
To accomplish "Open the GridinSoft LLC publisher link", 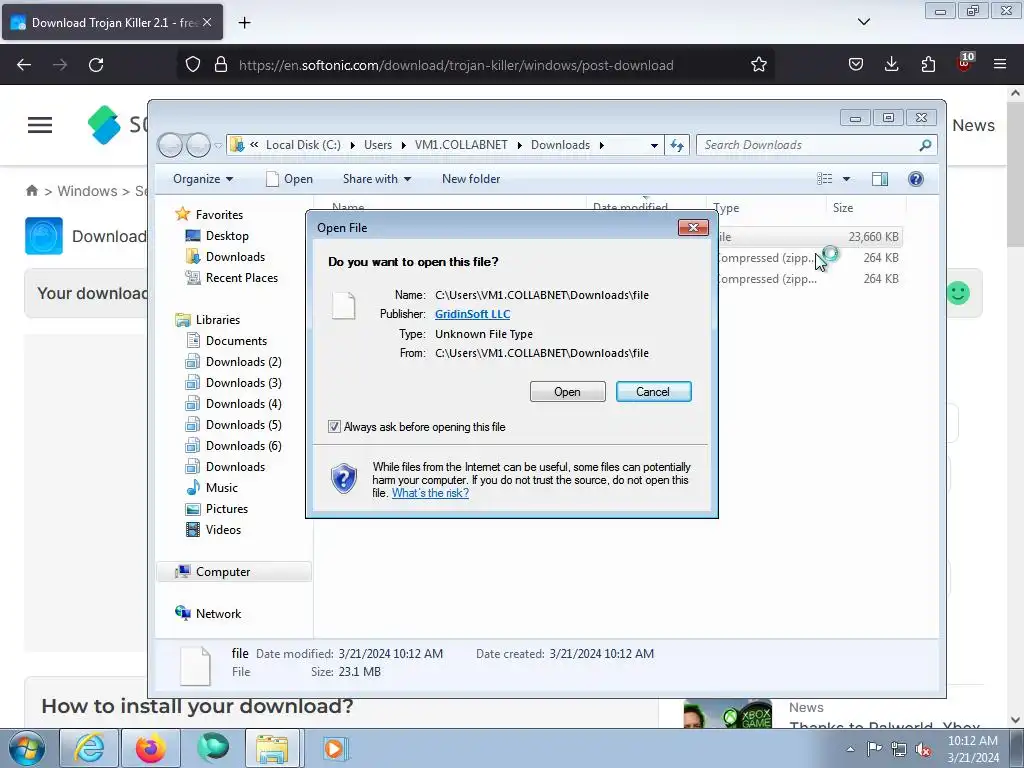I will click(x=472, y=314).
